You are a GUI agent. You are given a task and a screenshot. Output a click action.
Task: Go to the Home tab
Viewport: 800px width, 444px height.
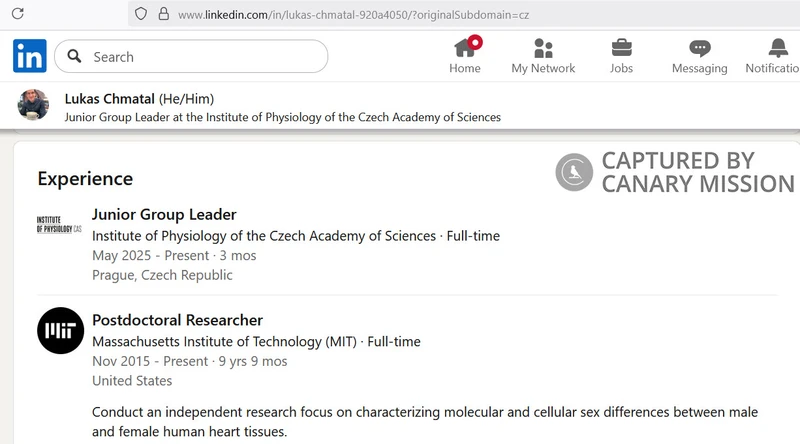(x=465, y=56)
